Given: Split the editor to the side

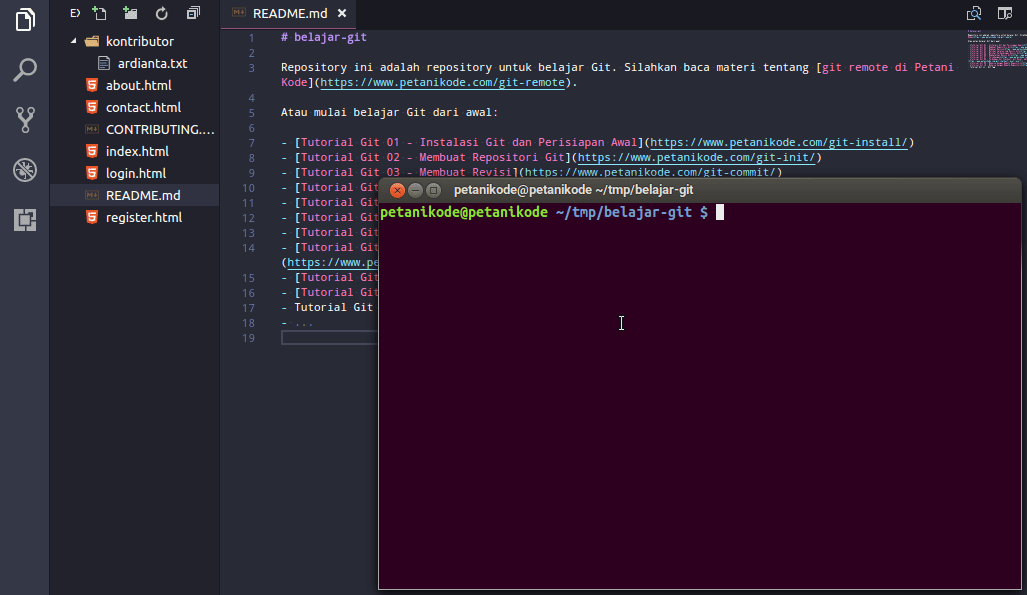Looking at the screenshot, I should point(1007,13).
